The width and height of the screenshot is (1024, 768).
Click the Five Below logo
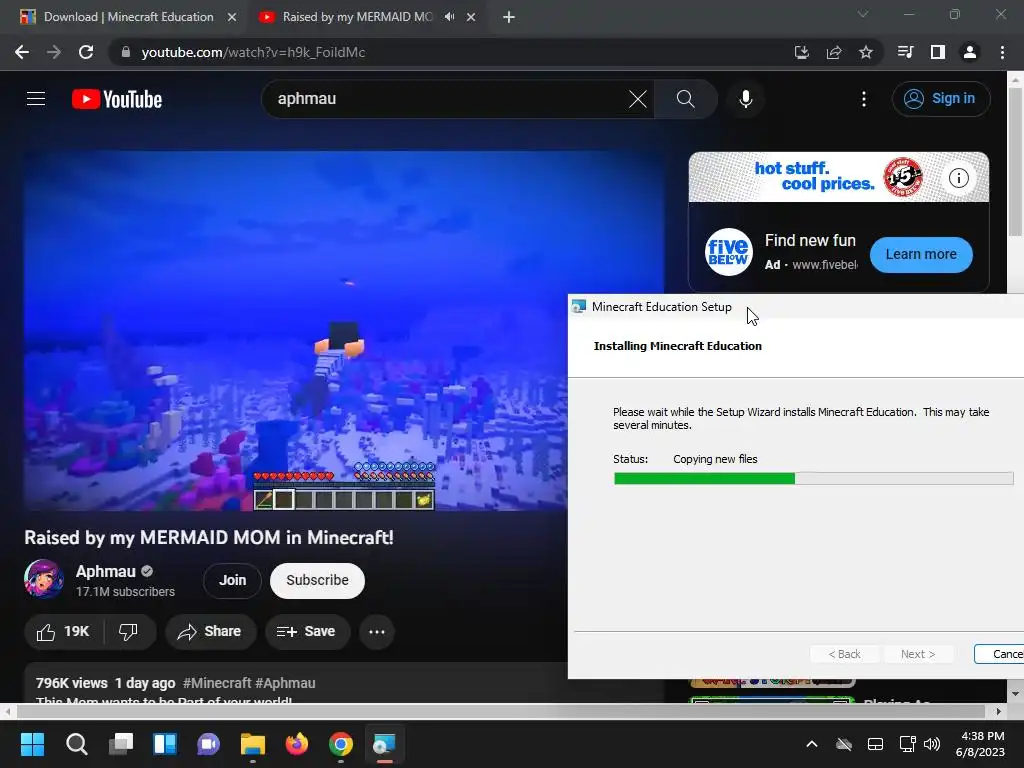tap(728, 252)
